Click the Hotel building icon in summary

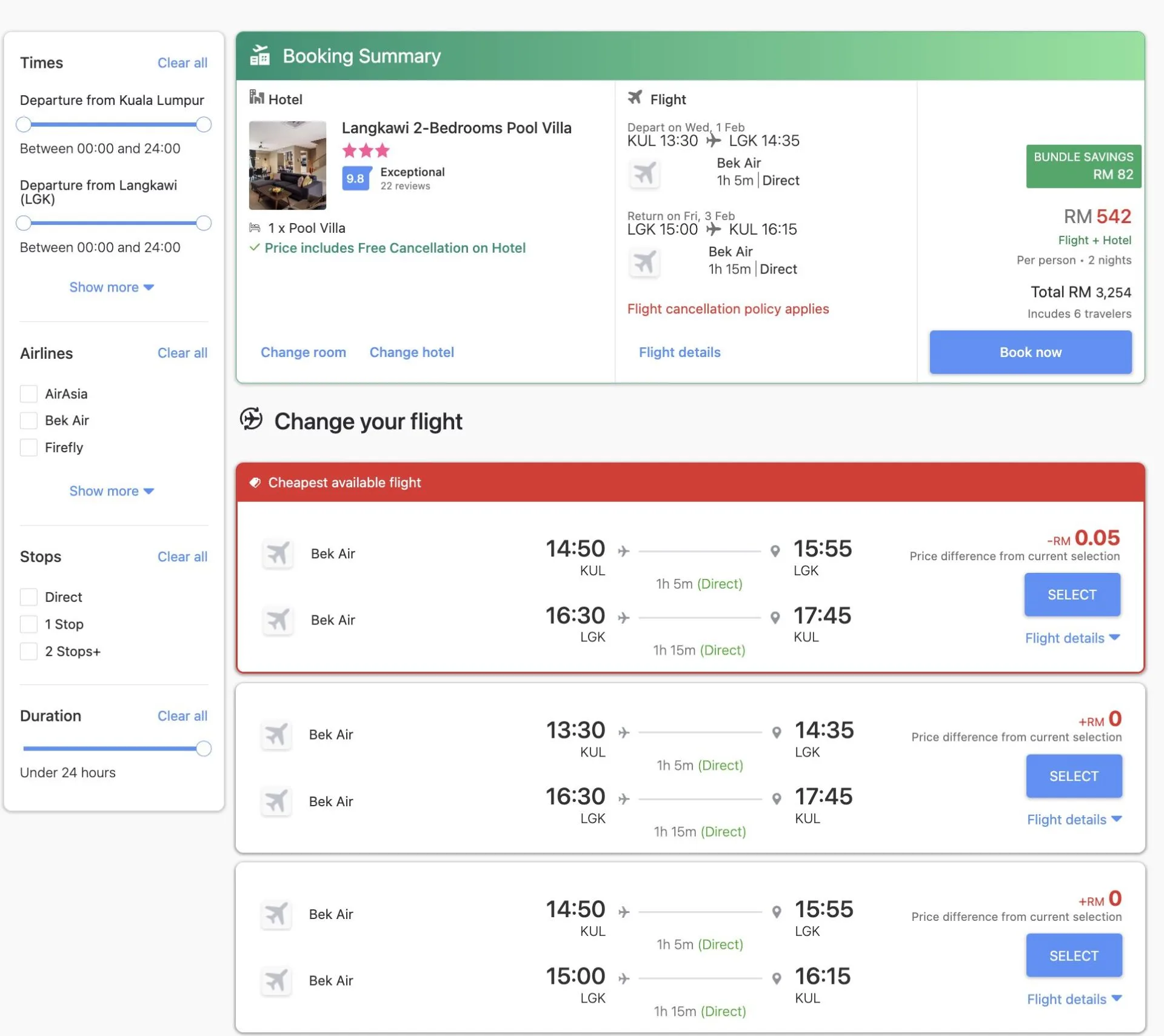point(256,97)
